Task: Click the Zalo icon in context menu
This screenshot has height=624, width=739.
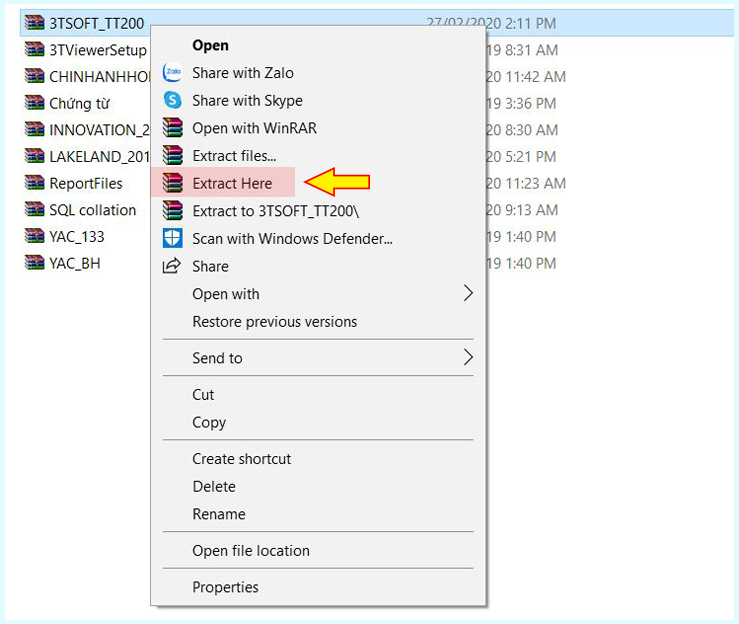Action: click(172, 72)
